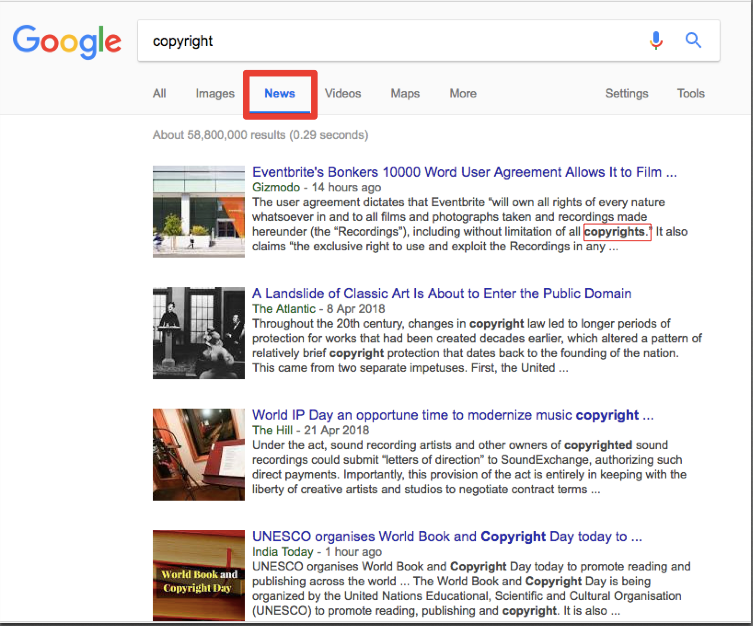Activate voice search microphone icon
This screenshot has height=626, width=753.
tap(656, 40)
